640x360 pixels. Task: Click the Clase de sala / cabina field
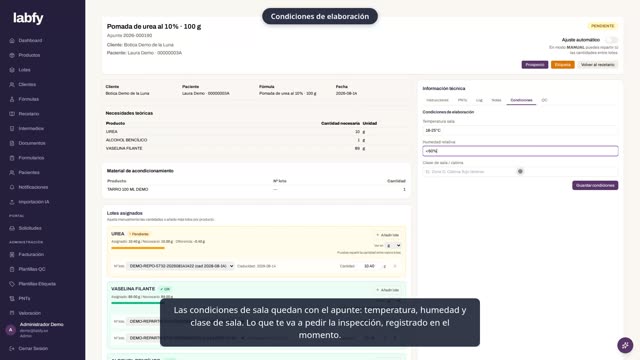[x=520, y=172]
